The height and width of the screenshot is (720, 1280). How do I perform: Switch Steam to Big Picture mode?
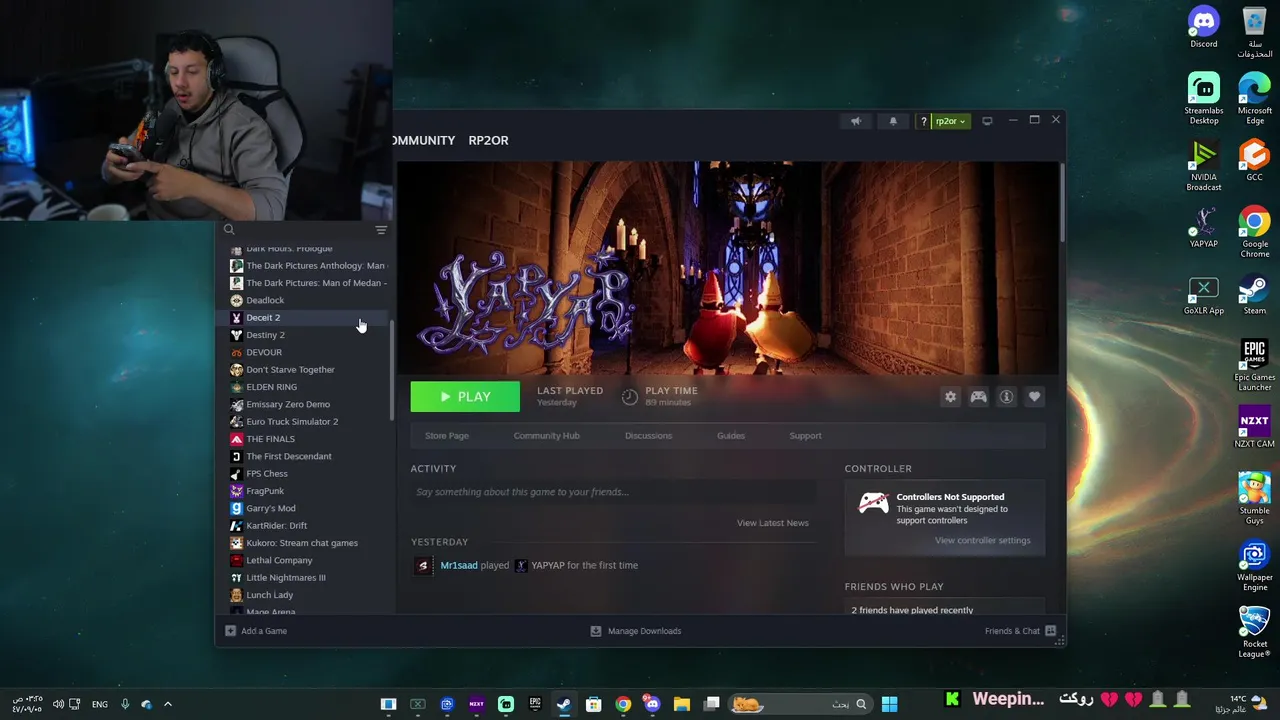click(x=987, y=121)
